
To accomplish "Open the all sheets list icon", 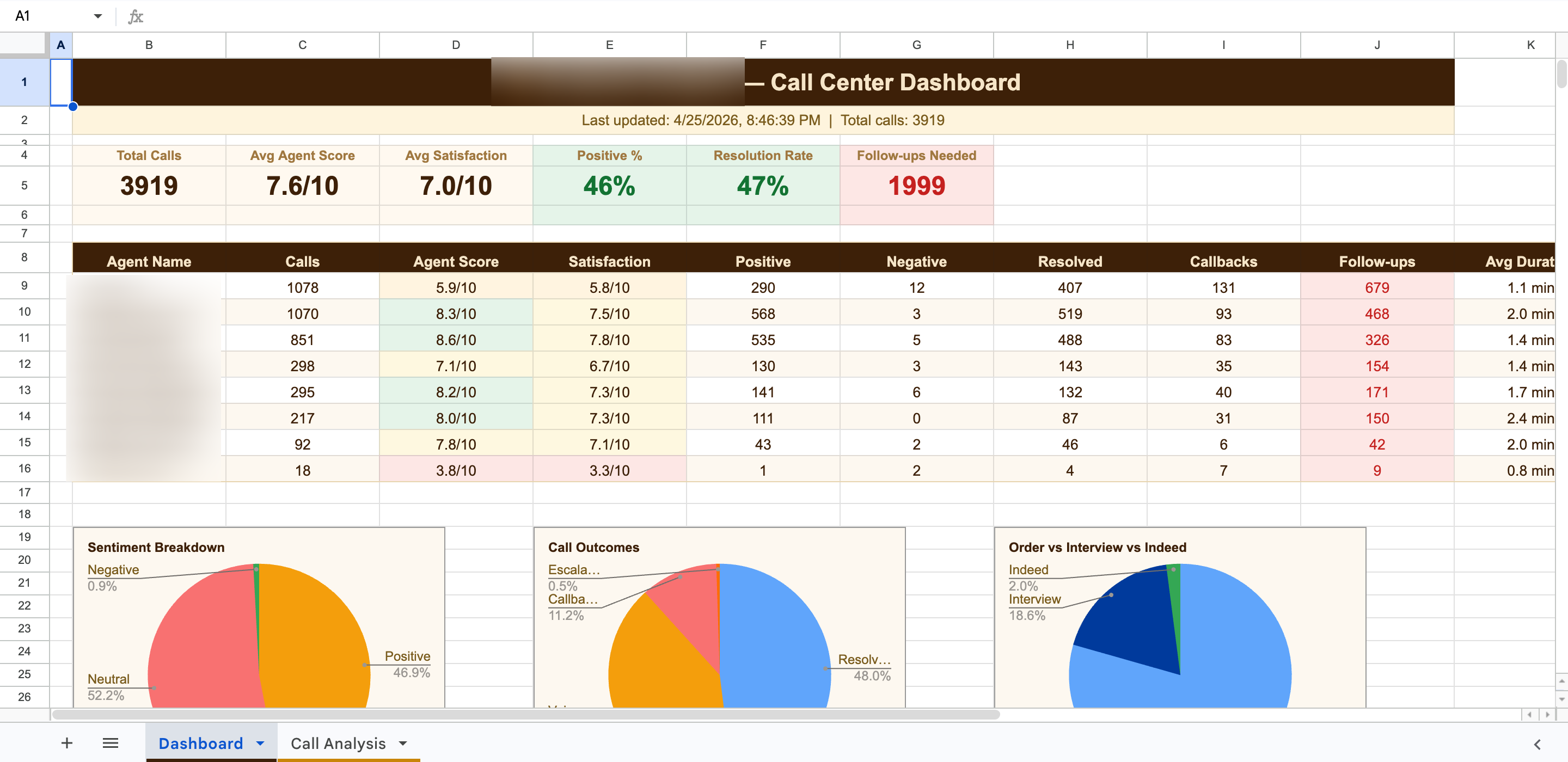I will click(110, 743).
